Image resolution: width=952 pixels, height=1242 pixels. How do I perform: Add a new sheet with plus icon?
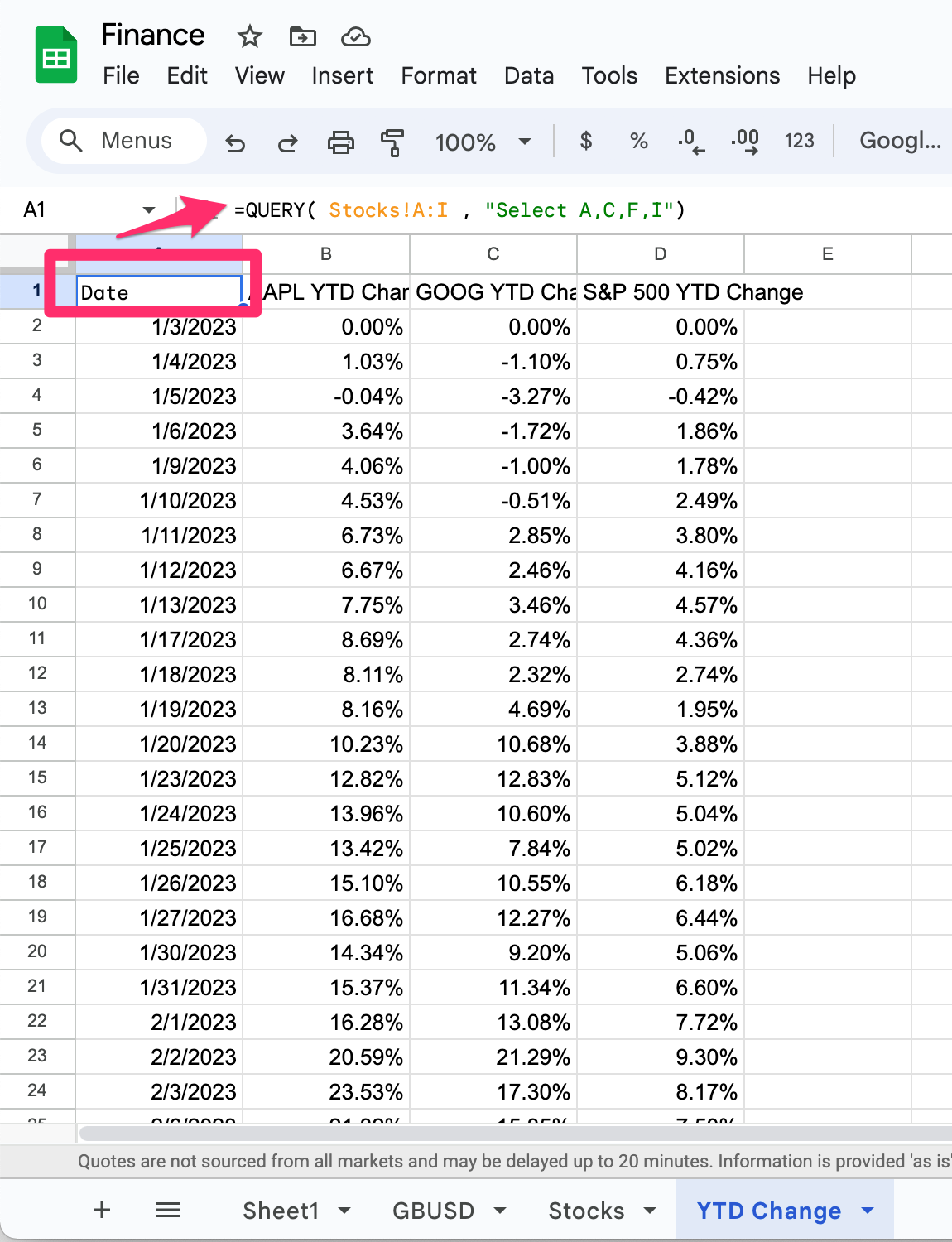102,1210
